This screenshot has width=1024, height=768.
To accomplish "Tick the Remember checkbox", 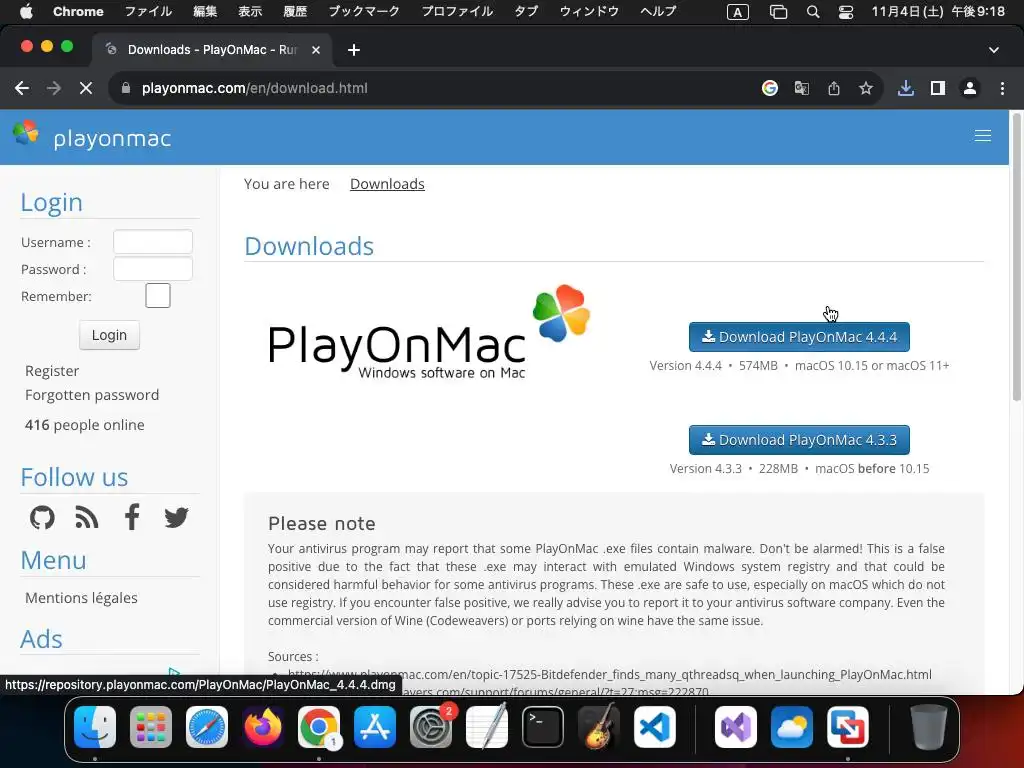I will click(157, 296).
